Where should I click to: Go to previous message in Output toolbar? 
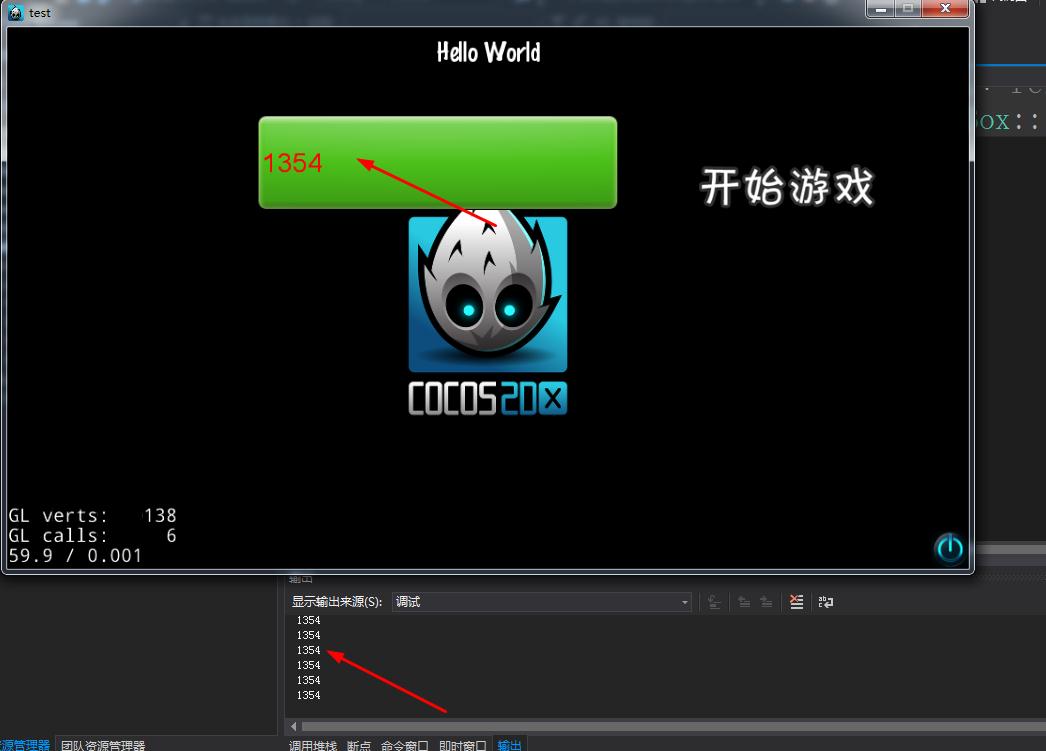744,602
